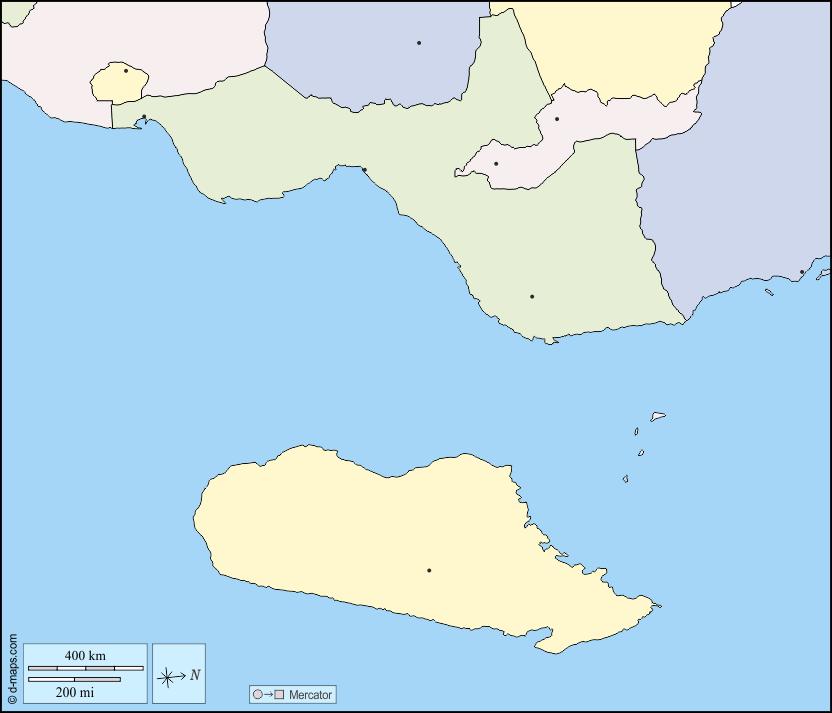Click the compass rose north indicator

point(179,675)
